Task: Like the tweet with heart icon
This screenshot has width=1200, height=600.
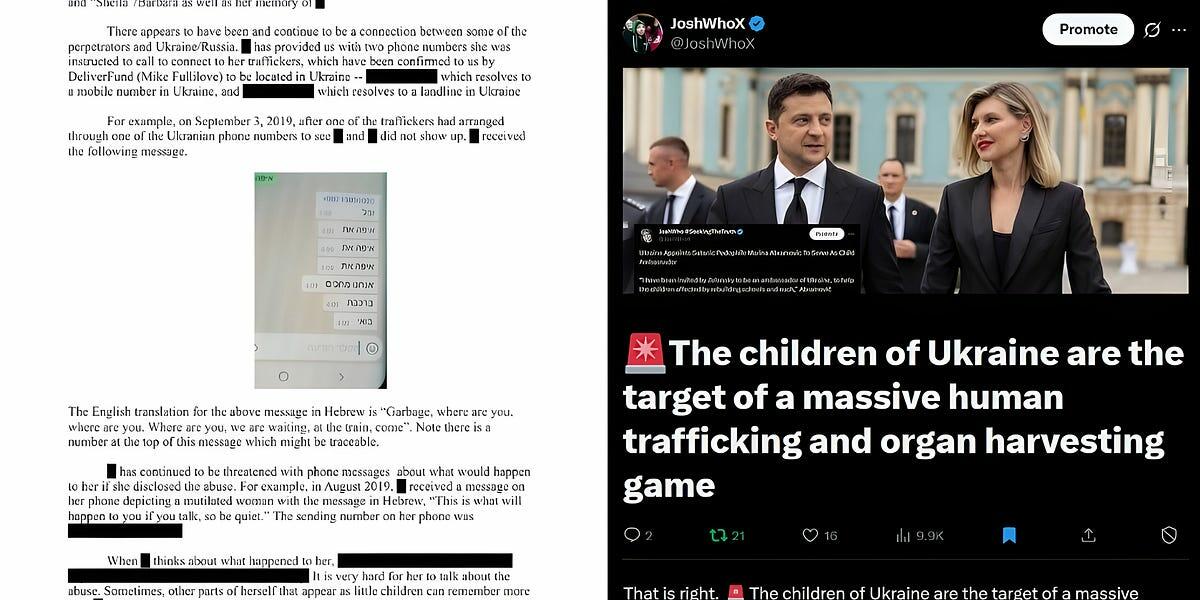Action: click(811, 535)
